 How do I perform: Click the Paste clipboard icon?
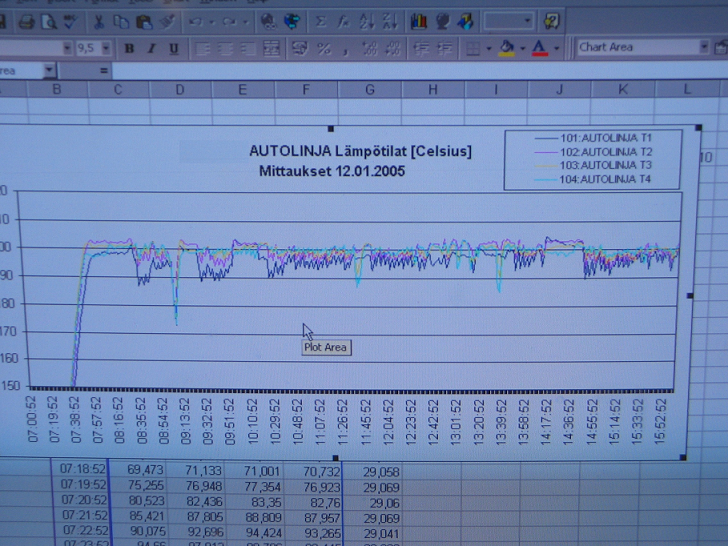(x=144, y=22)
